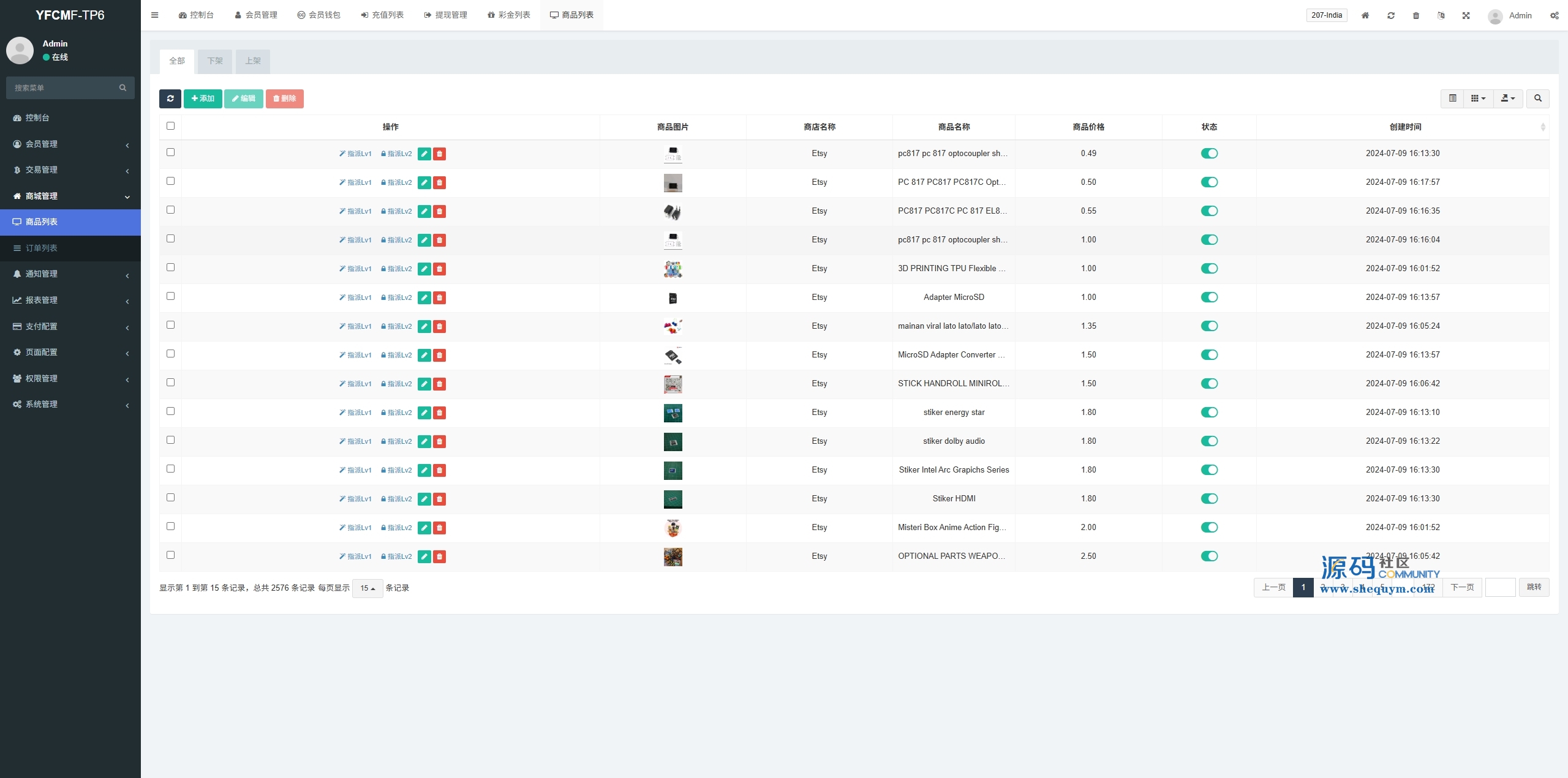The width and height of the screenshot is (1568, 778).
Task: Open the table search icon button
Action: (x=1537, y=99)
